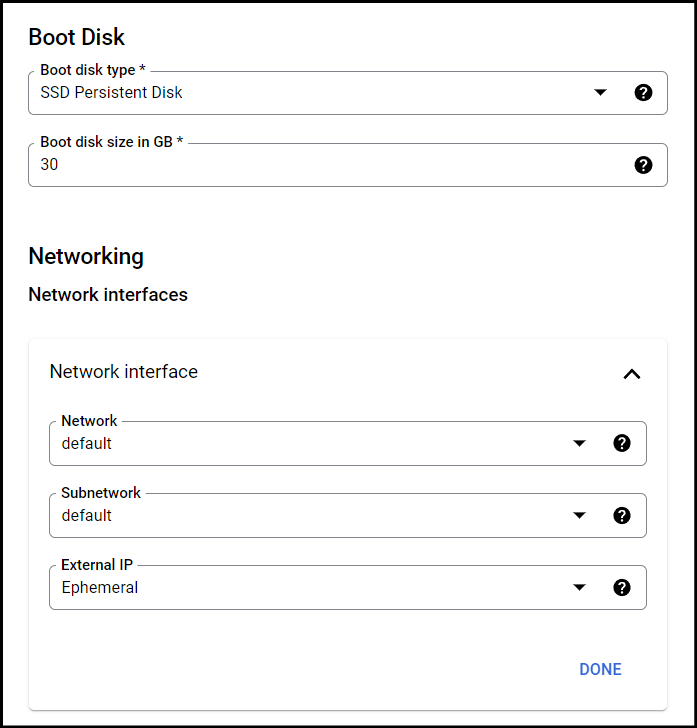The height and width of the screenshot is (728, 697).
Task: Click the Boot Disk section heading
Action: click(77, 37)
